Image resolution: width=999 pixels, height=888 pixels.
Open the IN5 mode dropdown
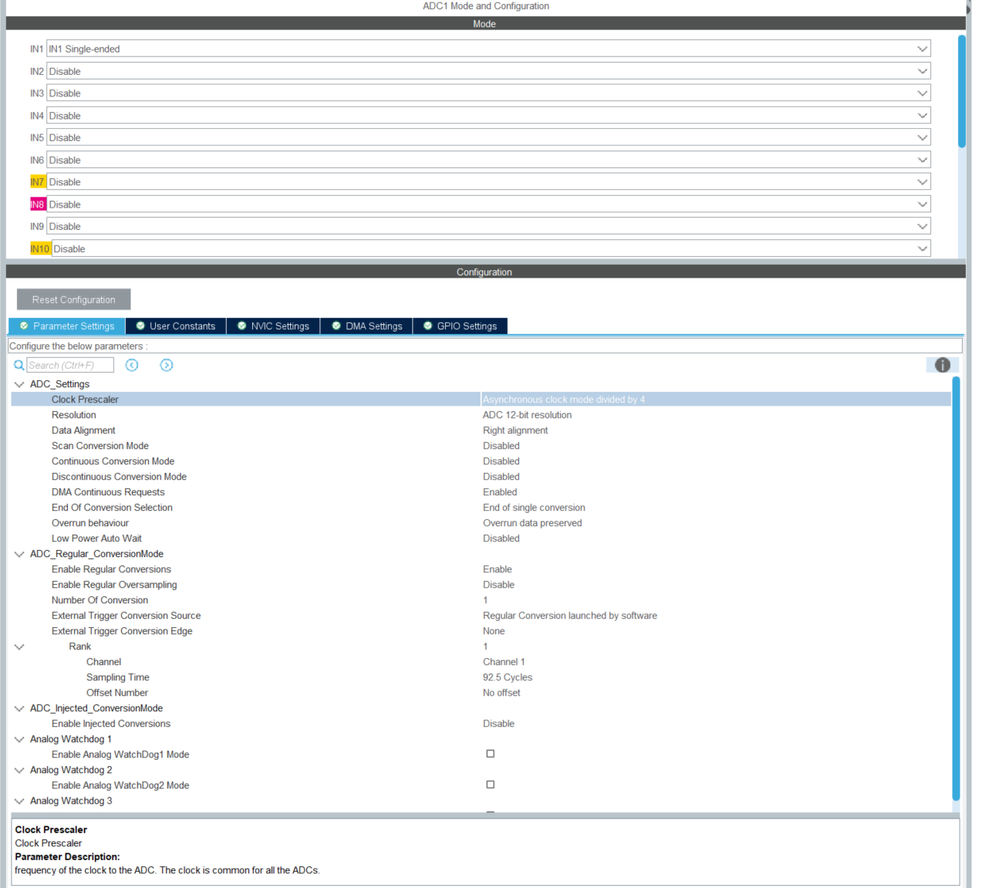click(488, 138)
